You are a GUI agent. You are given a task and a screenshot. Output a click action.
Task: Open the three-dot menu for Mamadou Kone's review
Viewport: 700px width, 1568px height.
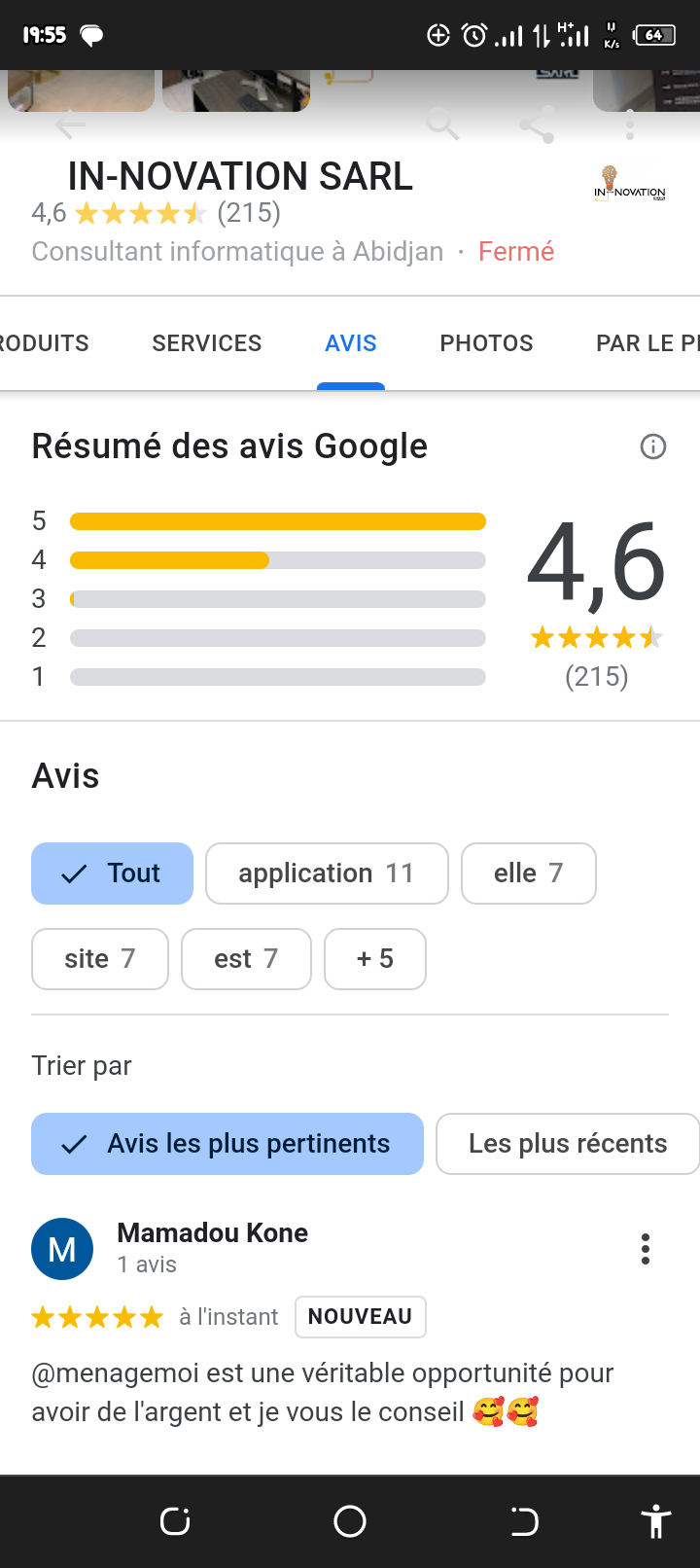645,1249
